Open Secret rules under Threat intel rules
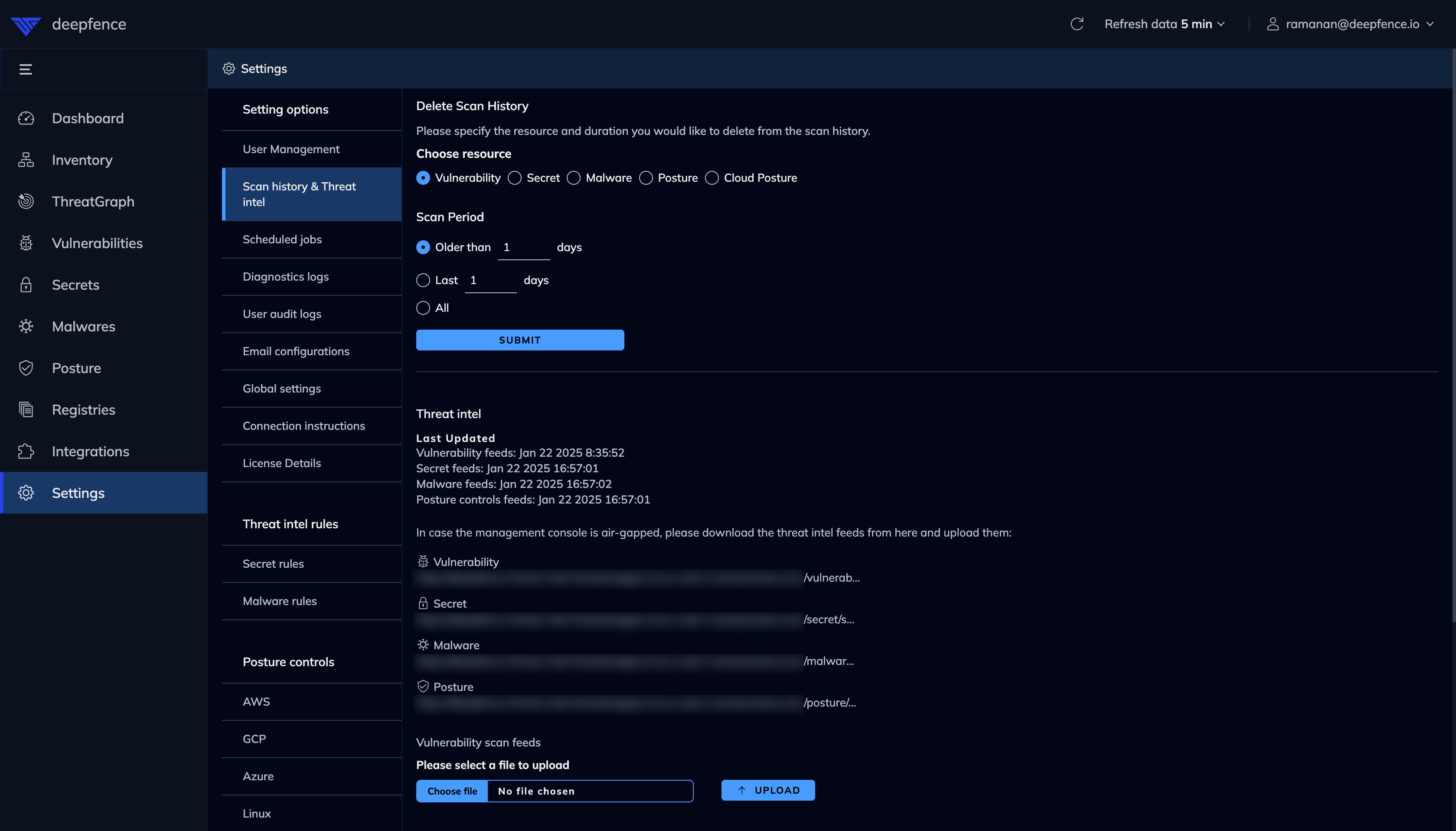Viewport: 1456px width, 831px height. point(311,564)
